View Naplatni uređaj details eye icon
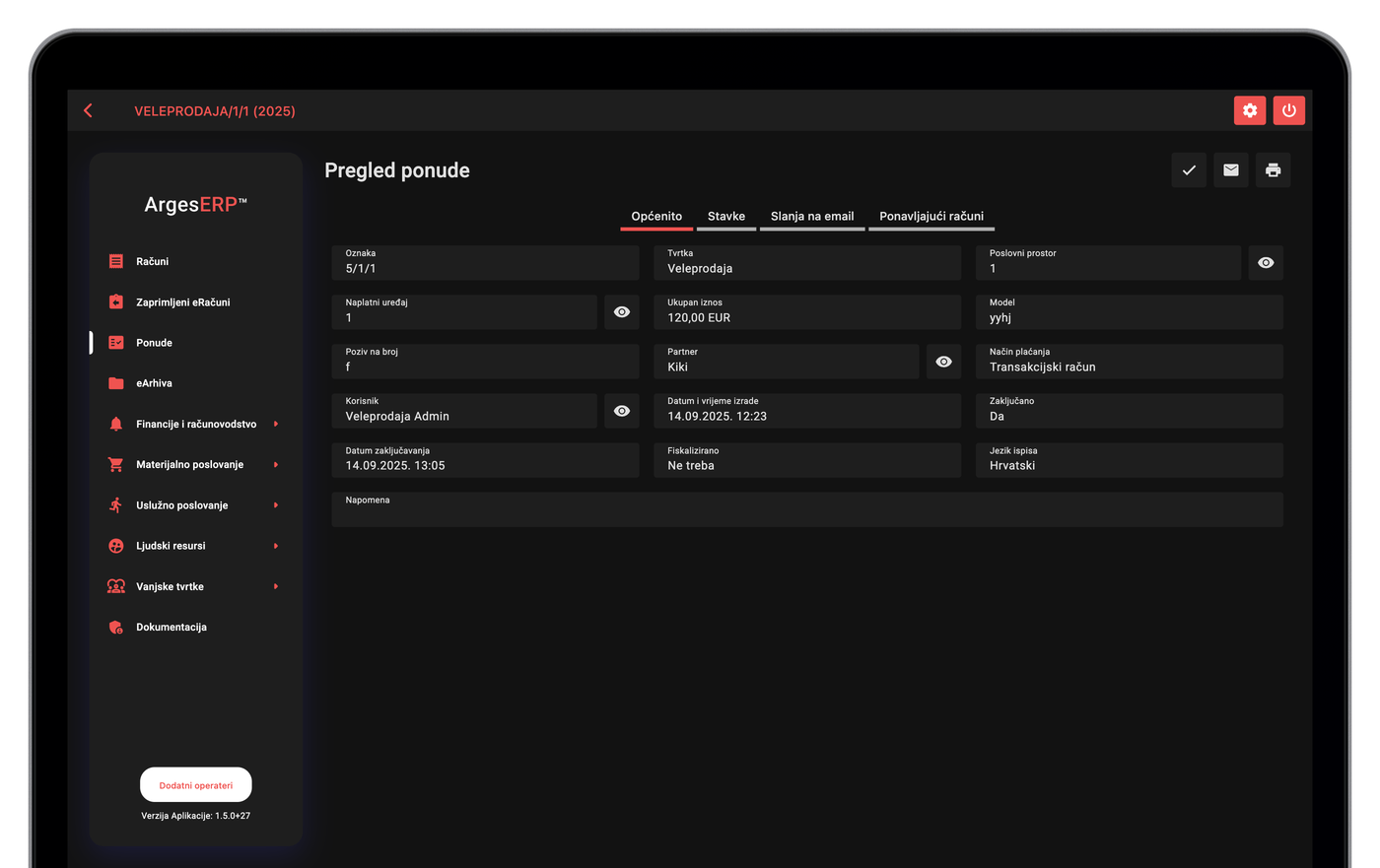 click(622, 312)
